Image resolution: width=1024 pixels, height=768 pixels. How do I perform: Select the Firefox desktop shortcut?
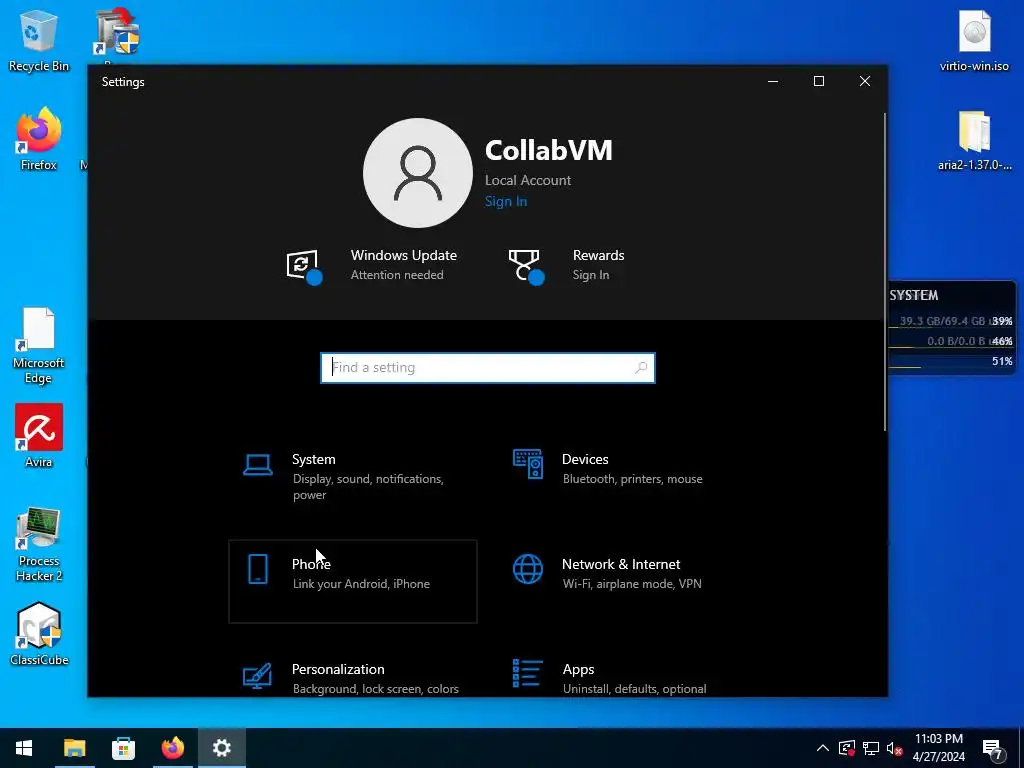tap(39, 140)
